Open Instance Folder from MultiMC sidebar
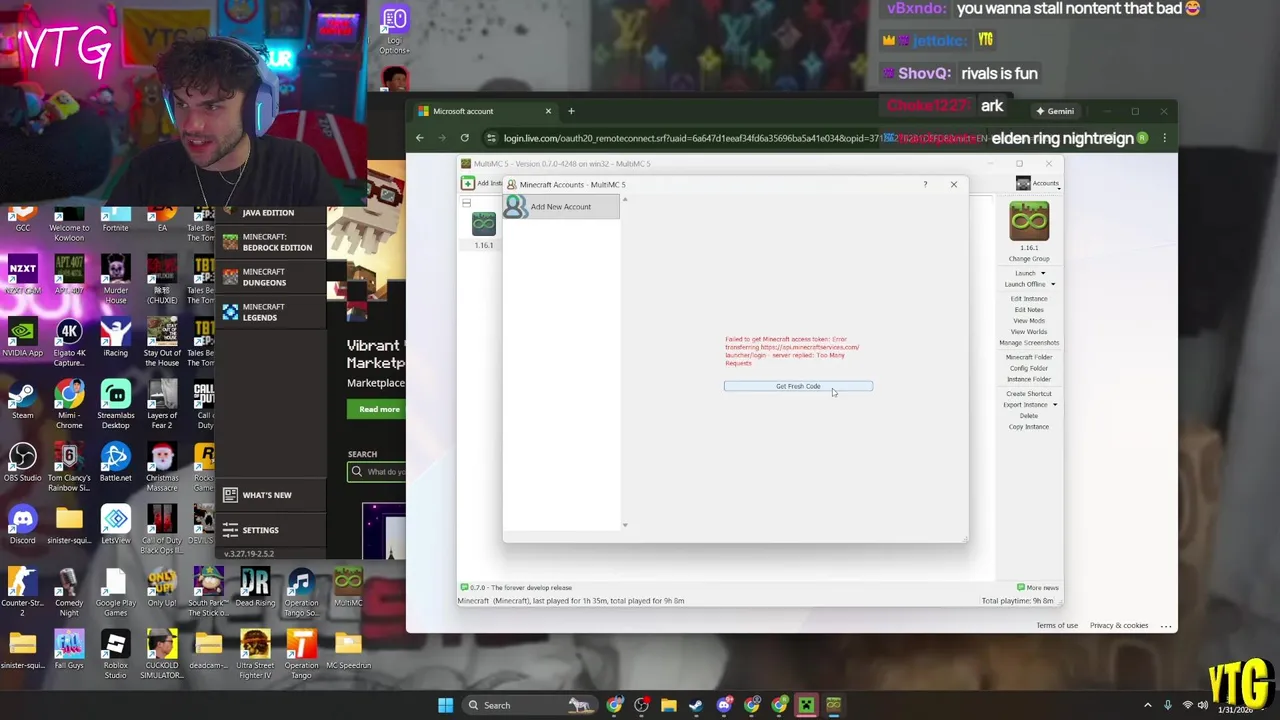The image size is (1280, 720). click(1029, 379)
